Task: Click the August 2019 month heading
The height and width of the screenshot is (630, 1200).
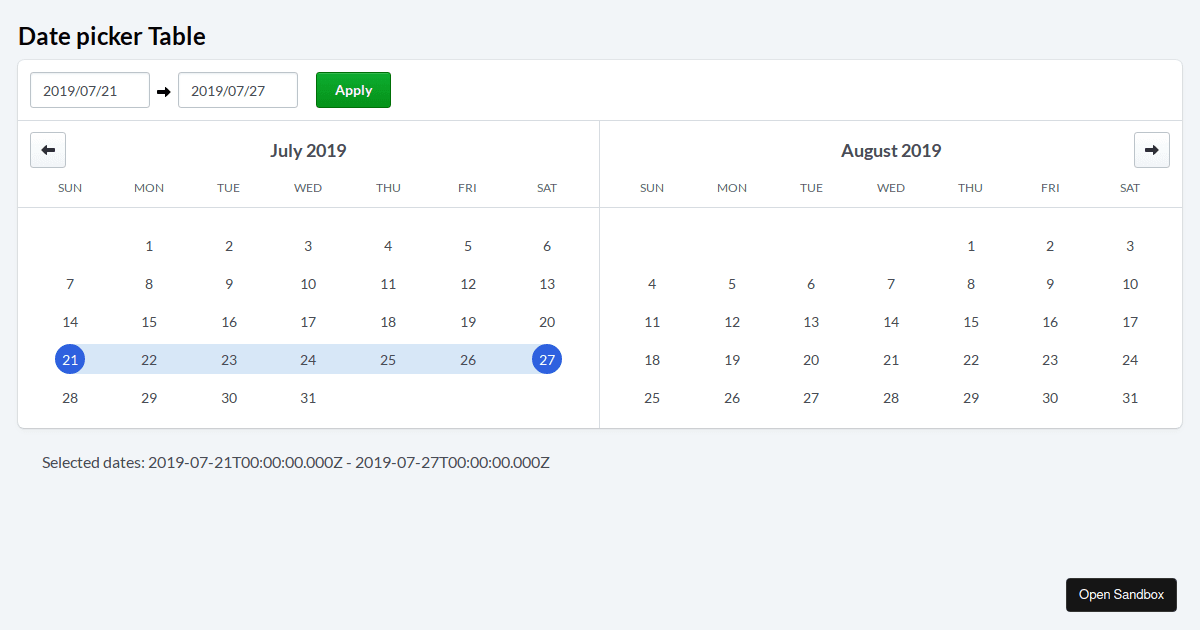Action: click(x=890, y=150)
